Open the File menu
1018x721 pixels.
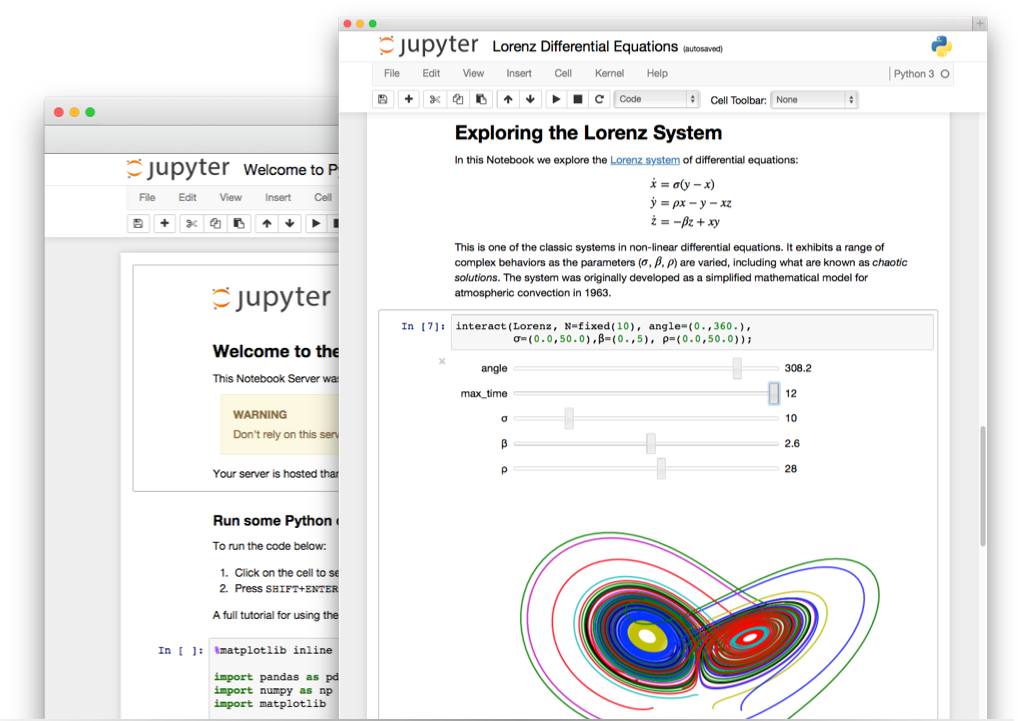[391, 73]
